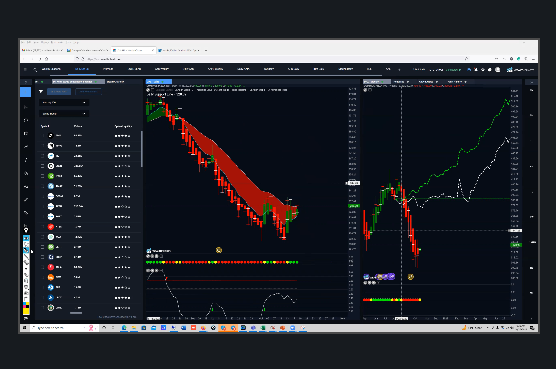Click the gold circular marker on right chart
Viewport: 556px width, 369px height.
pyautogui.click(x=411, y=277)
